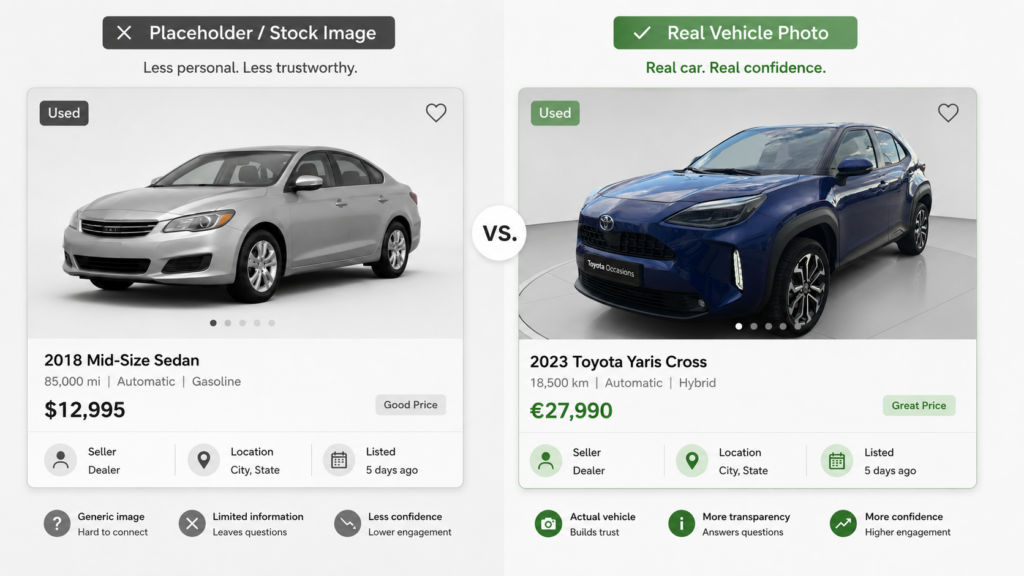The width and height of the screenshot is (1024, 576).
Task: Click the question mark Generic image icon
Action: coord(57,524)
